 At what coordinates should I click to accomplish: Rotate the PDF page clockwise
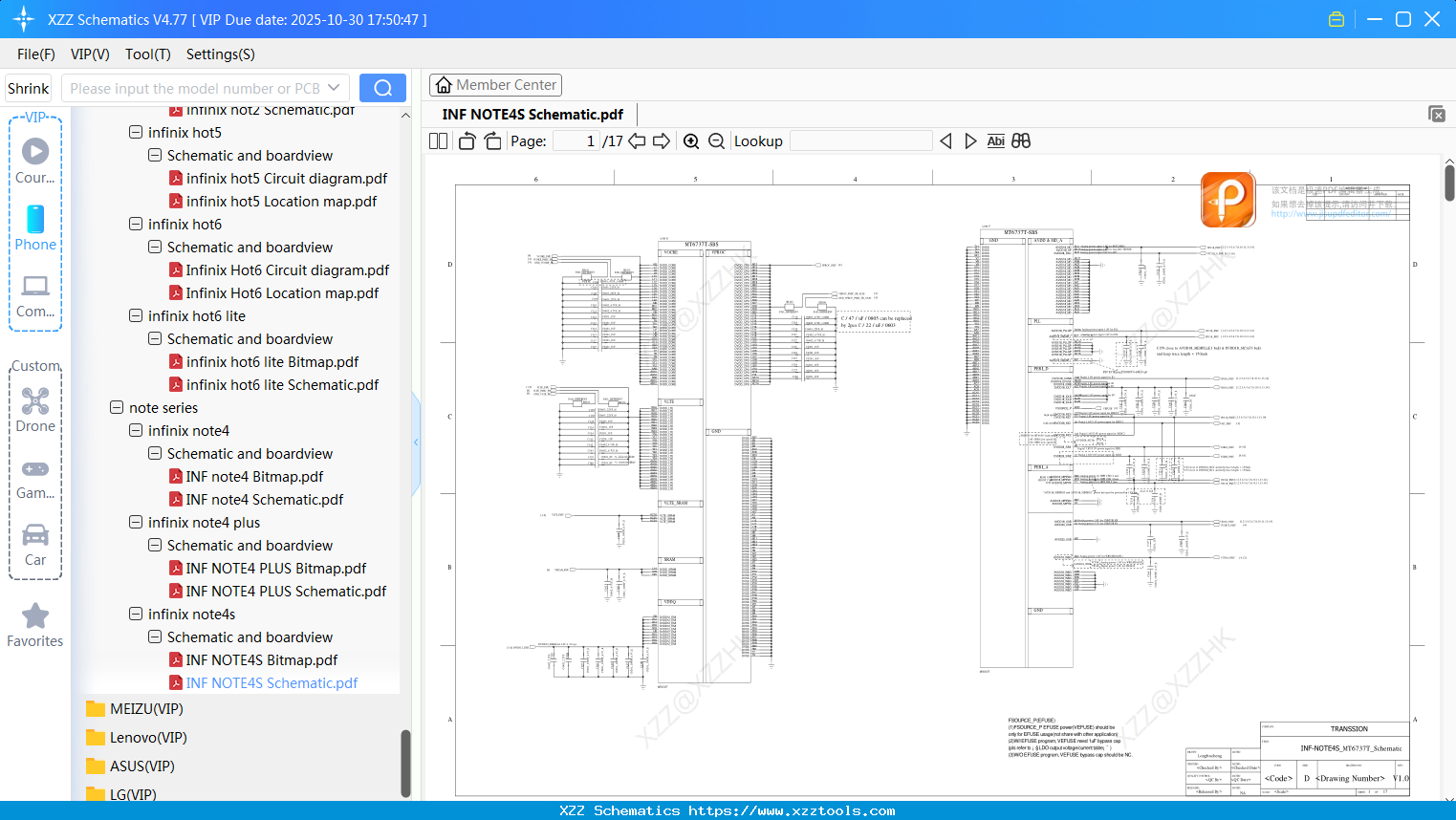(x=491, y=140)
